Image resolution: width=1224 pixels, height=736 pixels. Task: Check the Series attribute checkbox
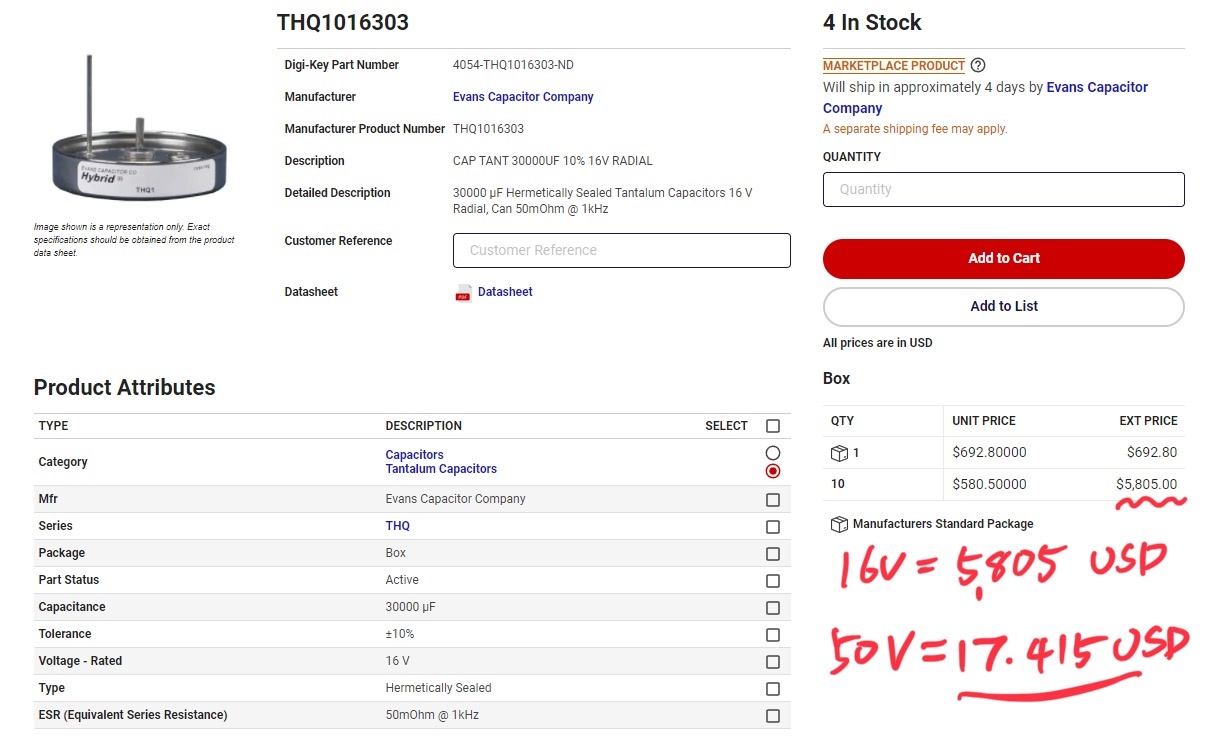[x=772, y=527]
